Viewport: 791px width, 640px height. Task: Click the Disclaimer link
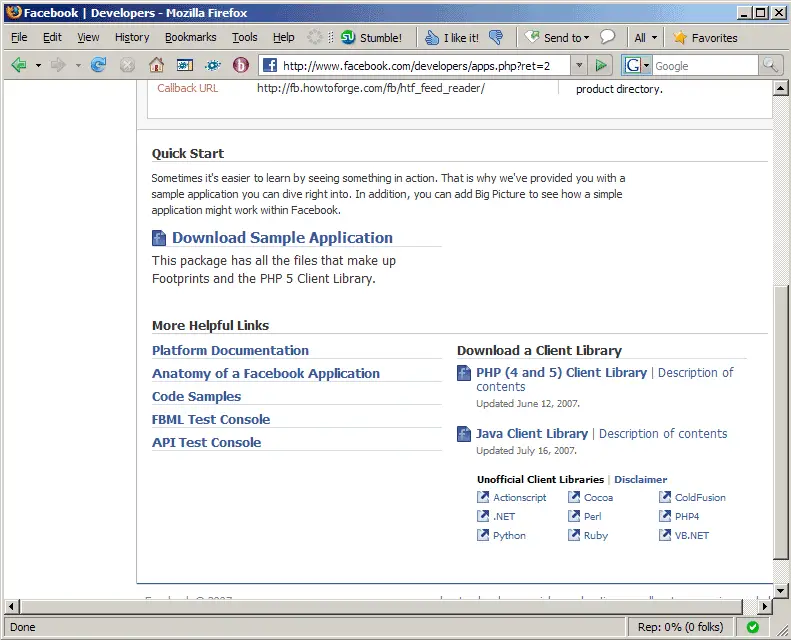pos(641,480)
